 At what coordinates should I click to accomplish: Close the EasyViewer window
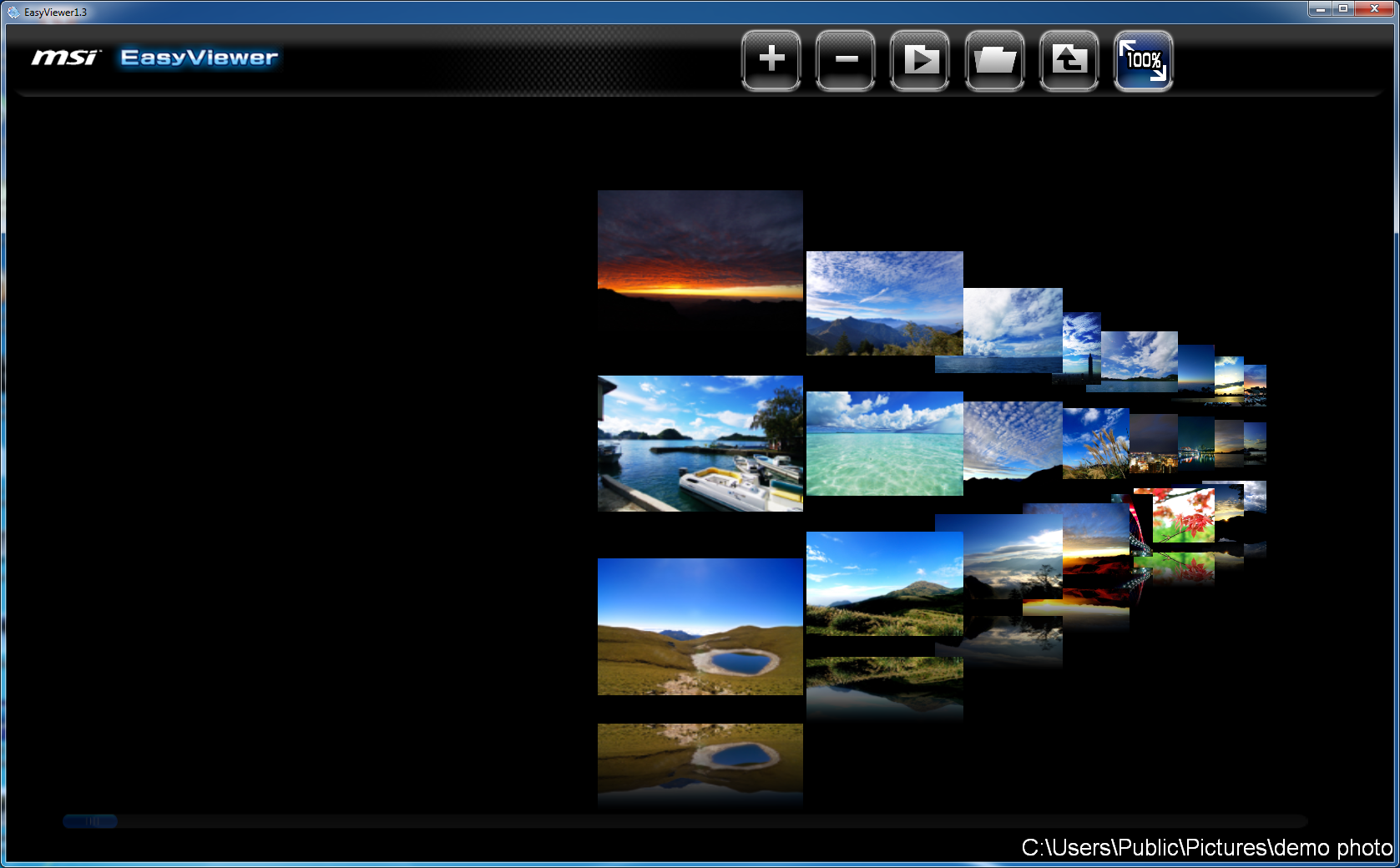pyautogui.click(x=1374, y=8)
